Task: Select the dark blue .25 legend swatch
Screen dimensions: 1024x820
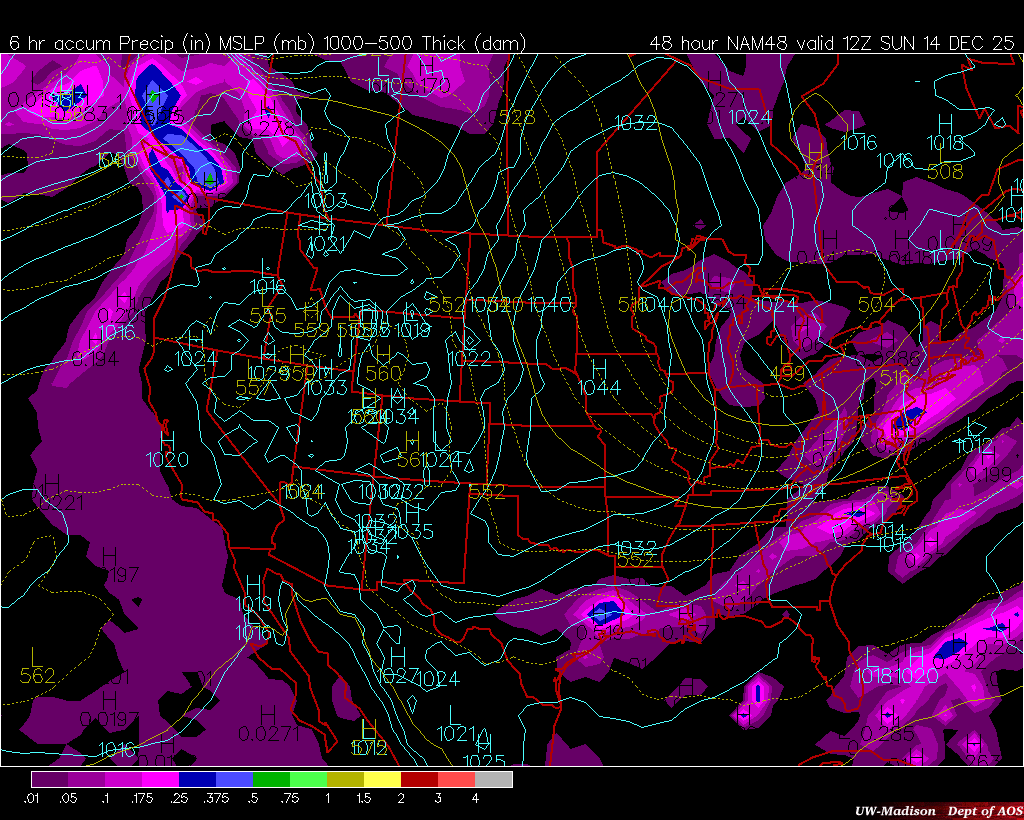Action: 198,779
